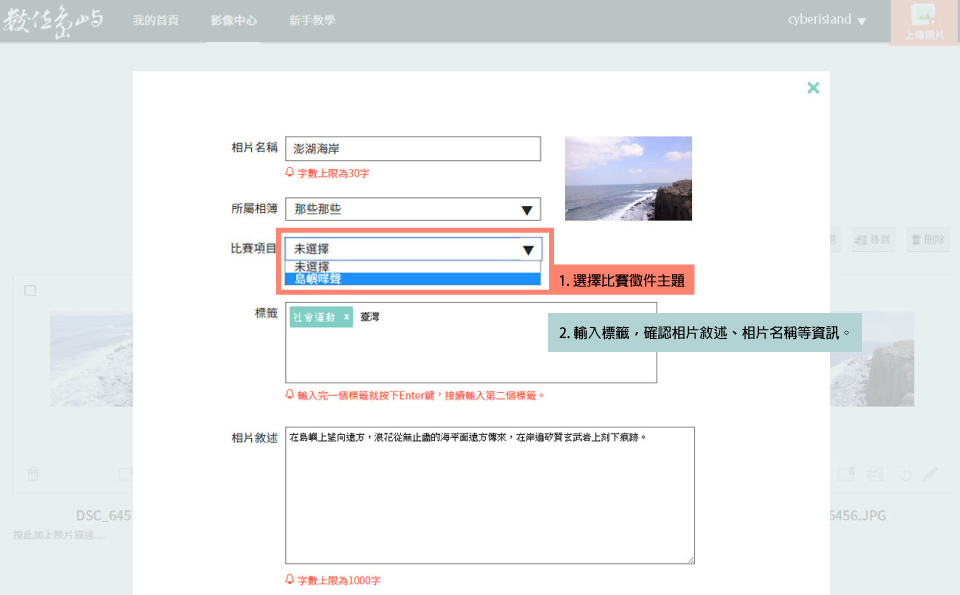The height and width of the screenshot is (595, 960).
Task: Open the cyberisland account dropdown
Action: coord(825,18)
